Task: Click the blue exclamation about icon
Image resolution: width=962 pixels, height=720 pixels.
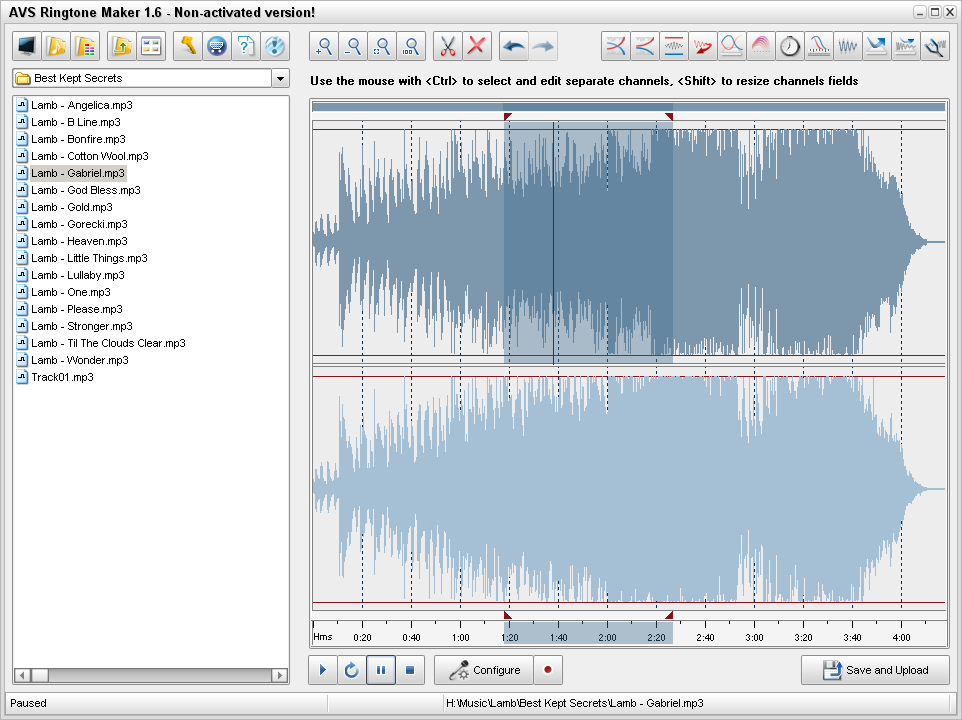Action: click(x=275, y=46)
